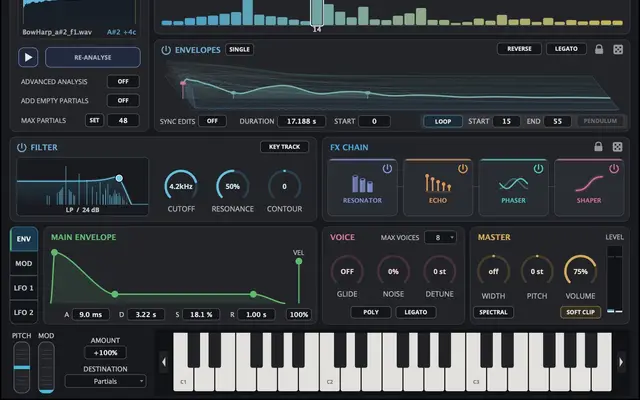
Task: Click the Voice LEGATO button
Action: (x=416, y=312)
